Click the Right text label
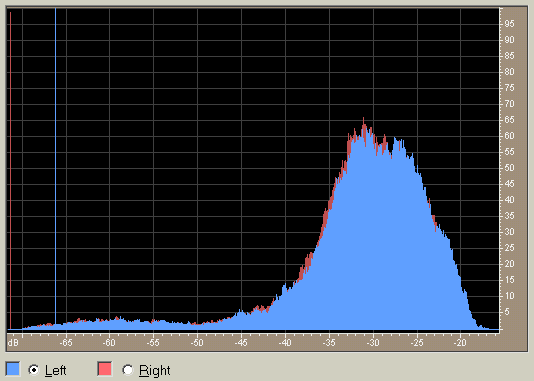 155,370
